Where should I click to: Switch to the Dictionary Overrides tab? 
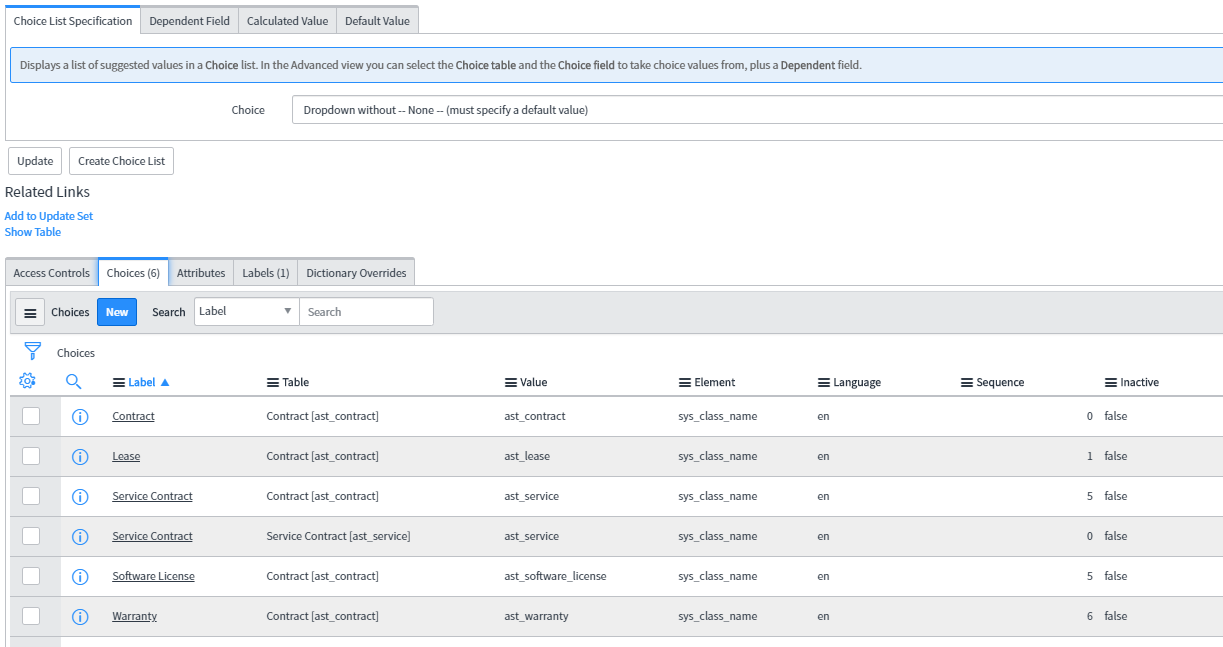click(356, 273)
